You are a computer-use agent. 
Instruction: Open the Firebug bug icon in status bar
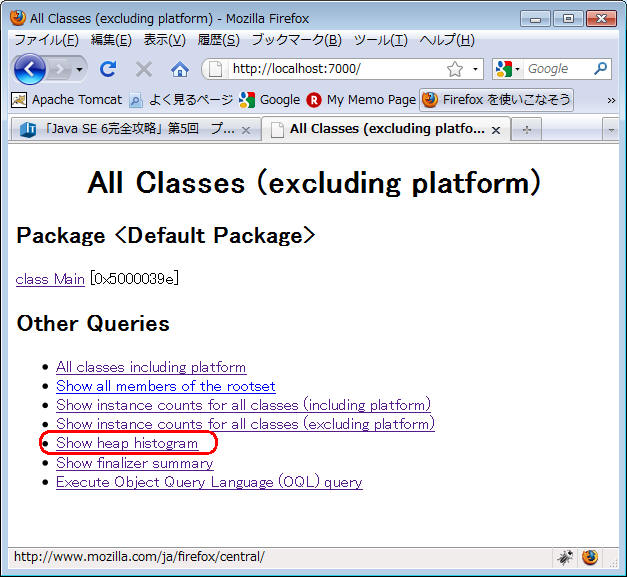[x=565, y=557]
